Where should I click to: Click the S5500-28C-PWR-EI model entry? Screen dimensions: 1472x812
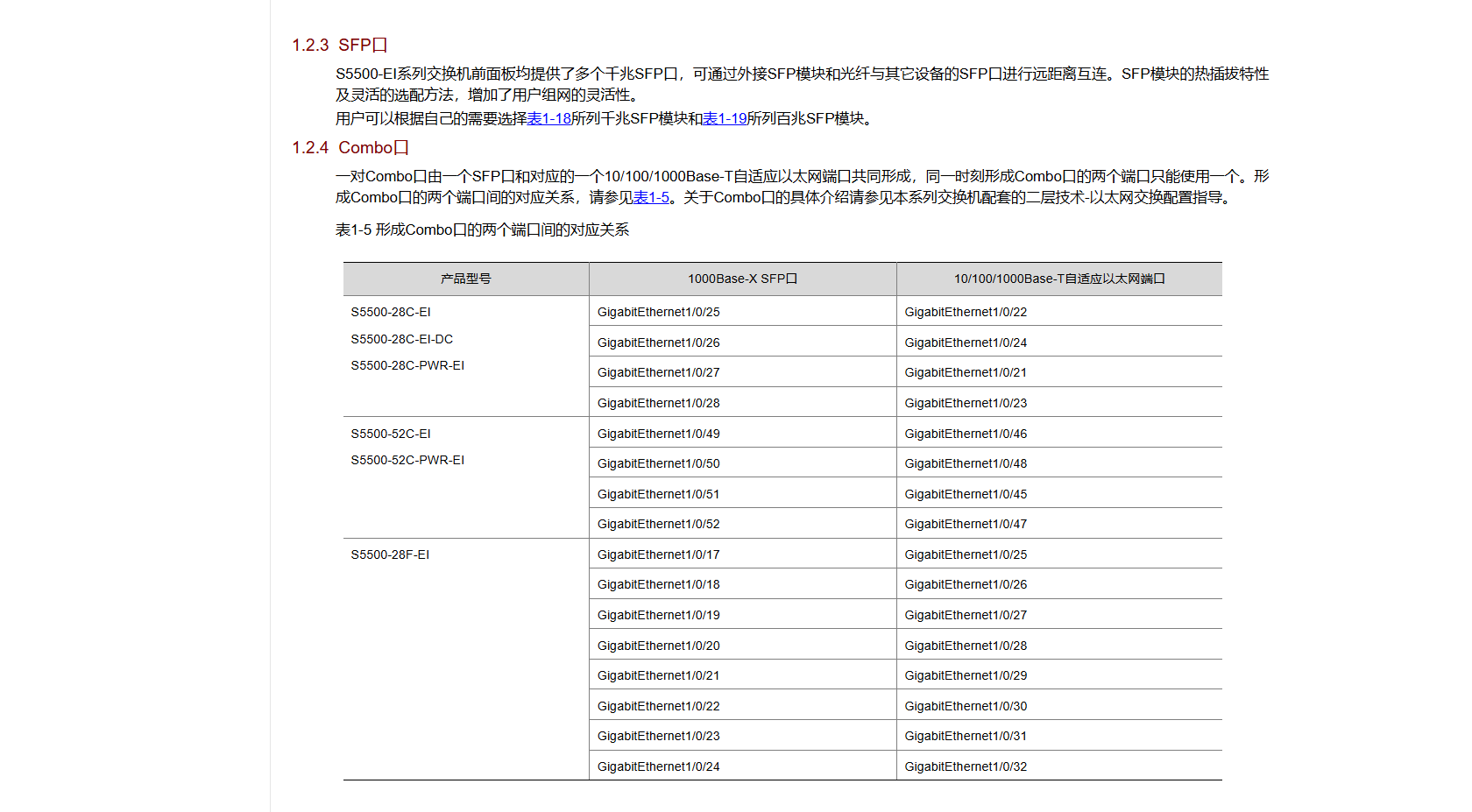(407, 365)
